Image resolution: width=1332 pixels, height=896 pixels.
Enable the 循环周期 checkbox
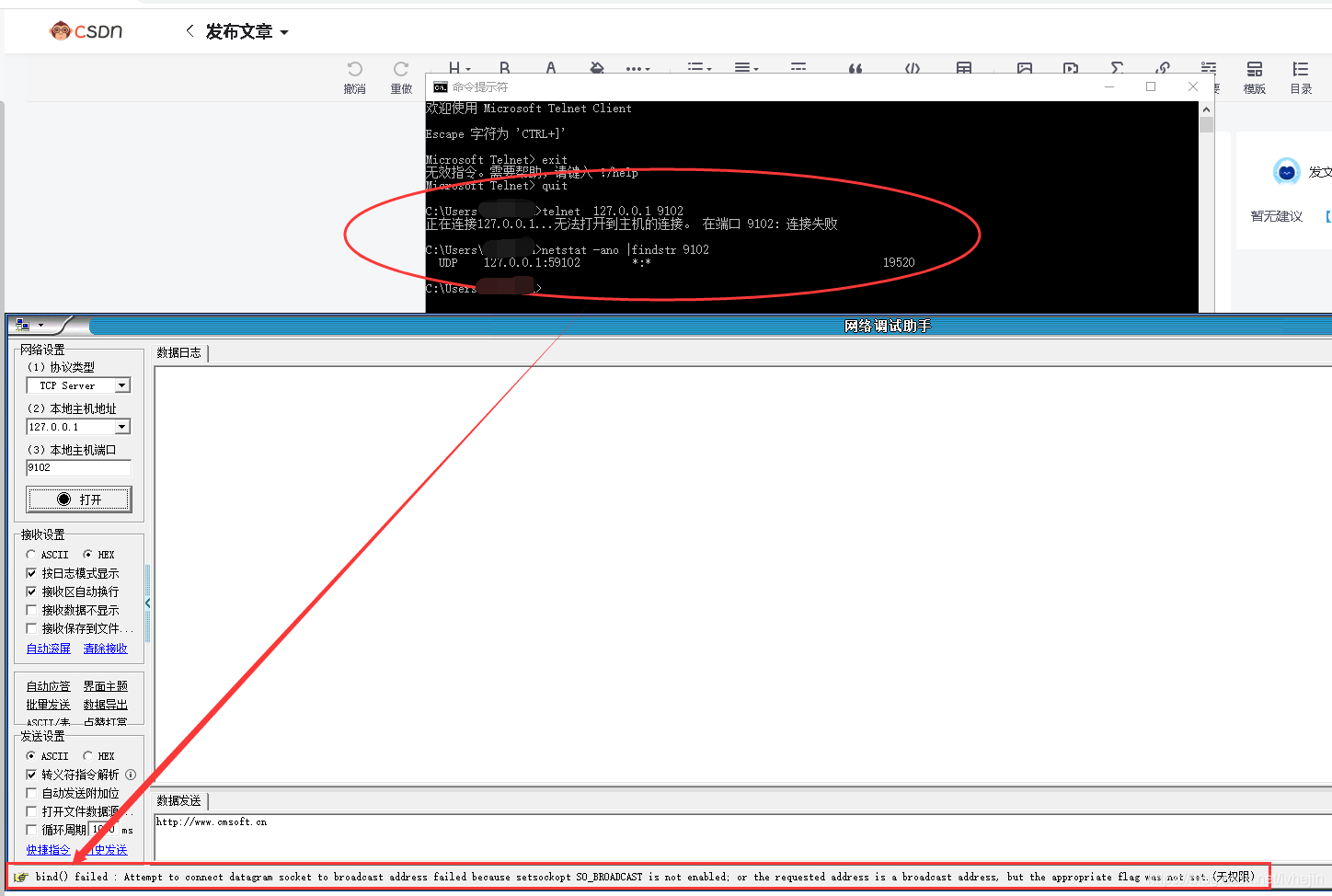coord(31,830)
